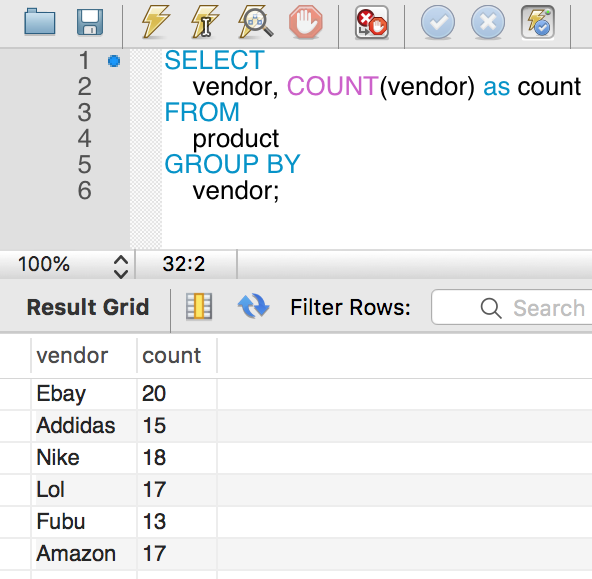
Task: Click product table name in editor
Action: tap(236, 140)
